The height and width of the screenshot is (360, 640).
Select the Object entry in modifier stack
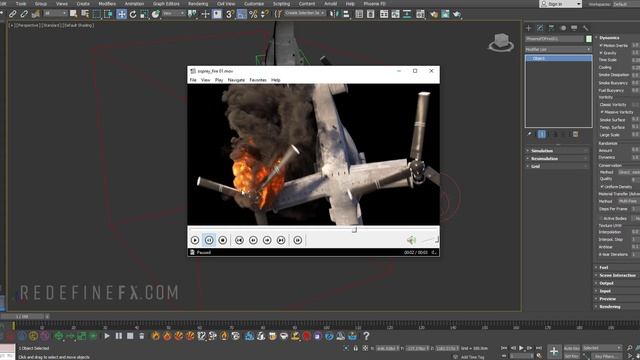click(558, 58)
